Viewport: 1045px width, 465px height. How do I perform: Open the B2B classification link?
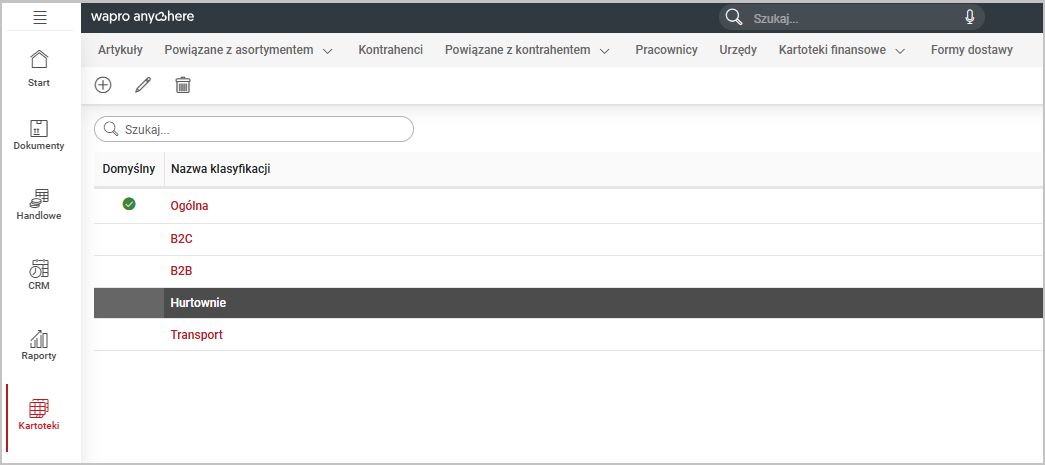tap(181, 271)
